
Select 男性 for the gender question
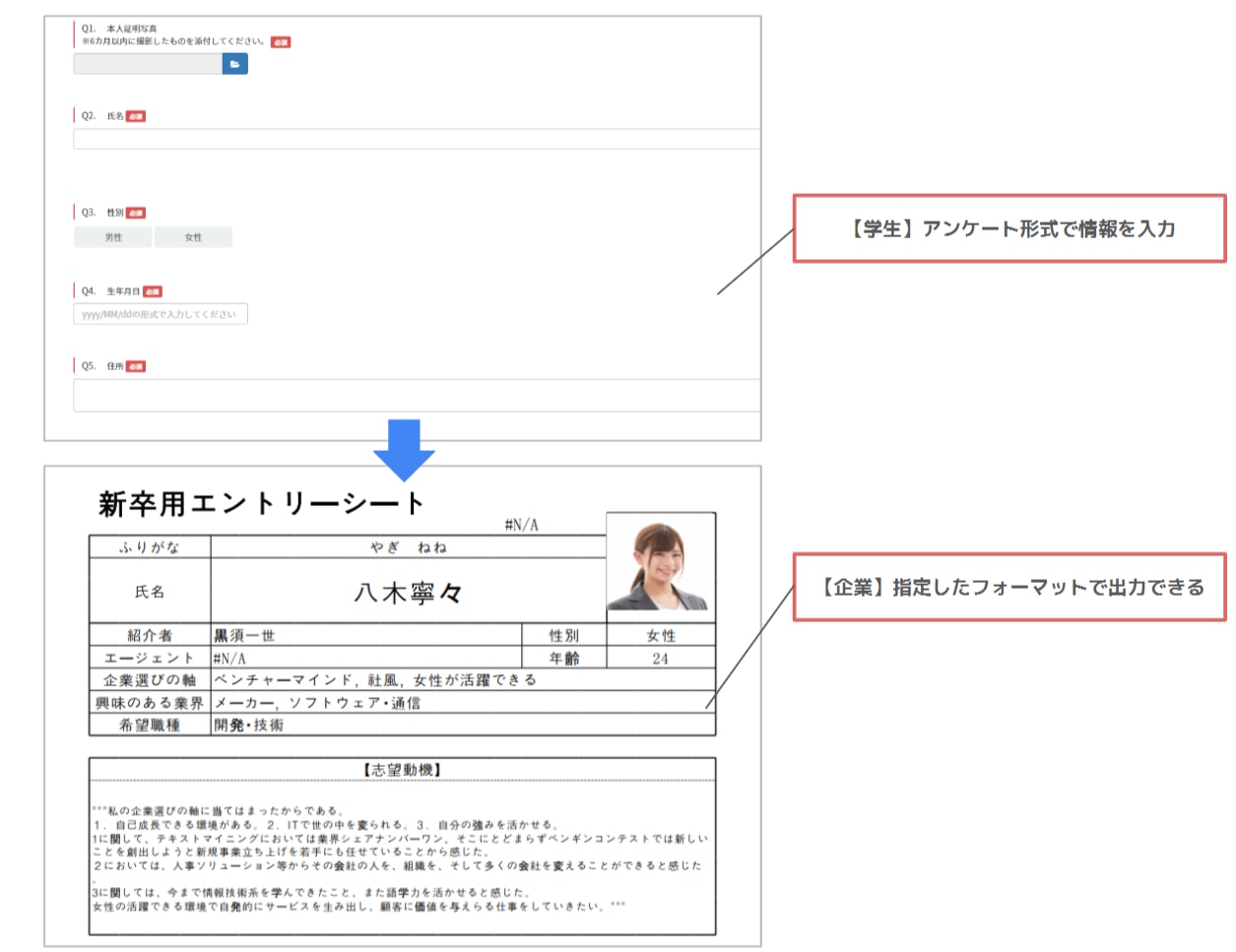coord(113,237)
